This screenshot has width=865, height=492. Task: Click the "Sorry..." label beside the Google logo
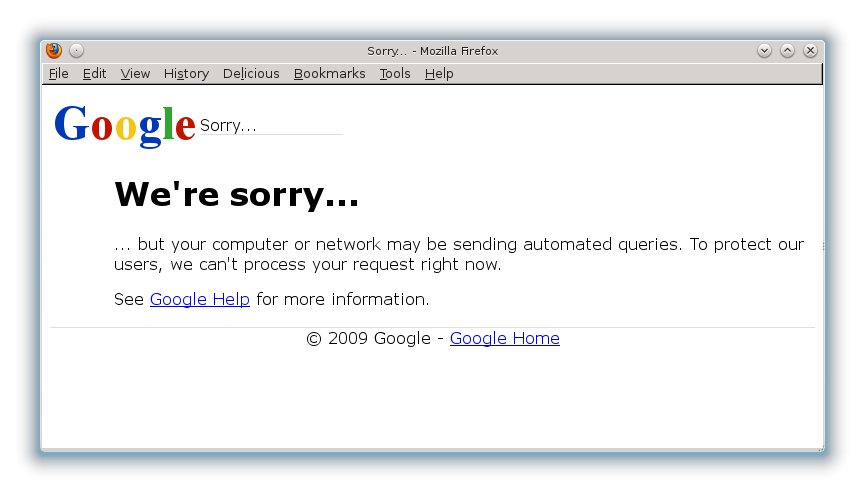click(228, 126)
